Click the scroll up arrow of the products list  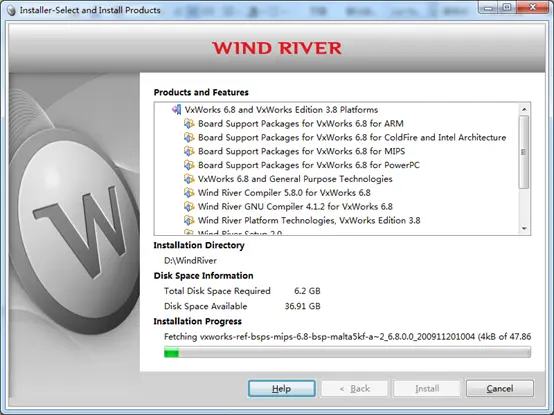pyautogui.click(x=524, y=109)
